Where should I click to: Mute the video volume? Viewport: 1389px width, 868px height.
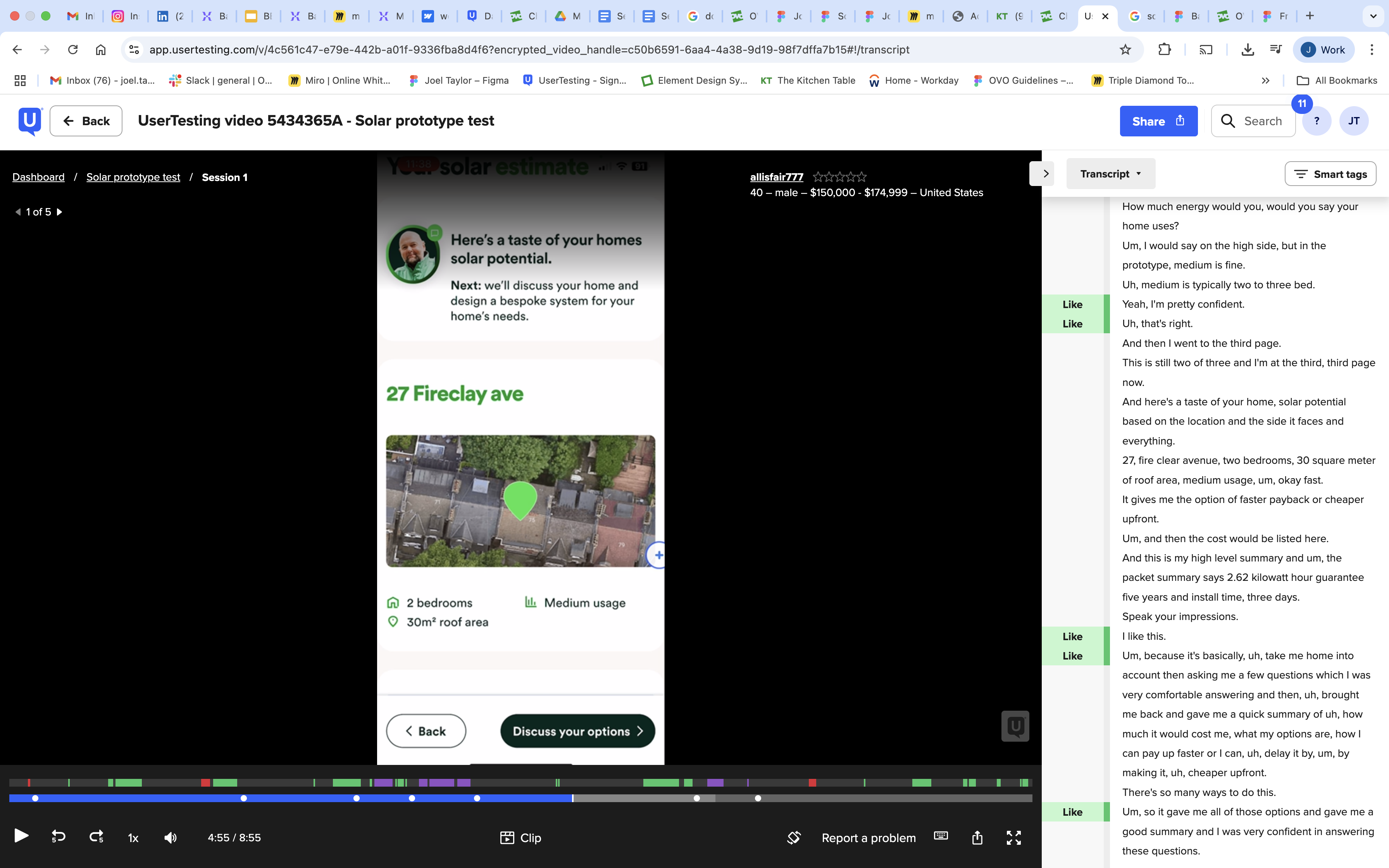point(171,837)
